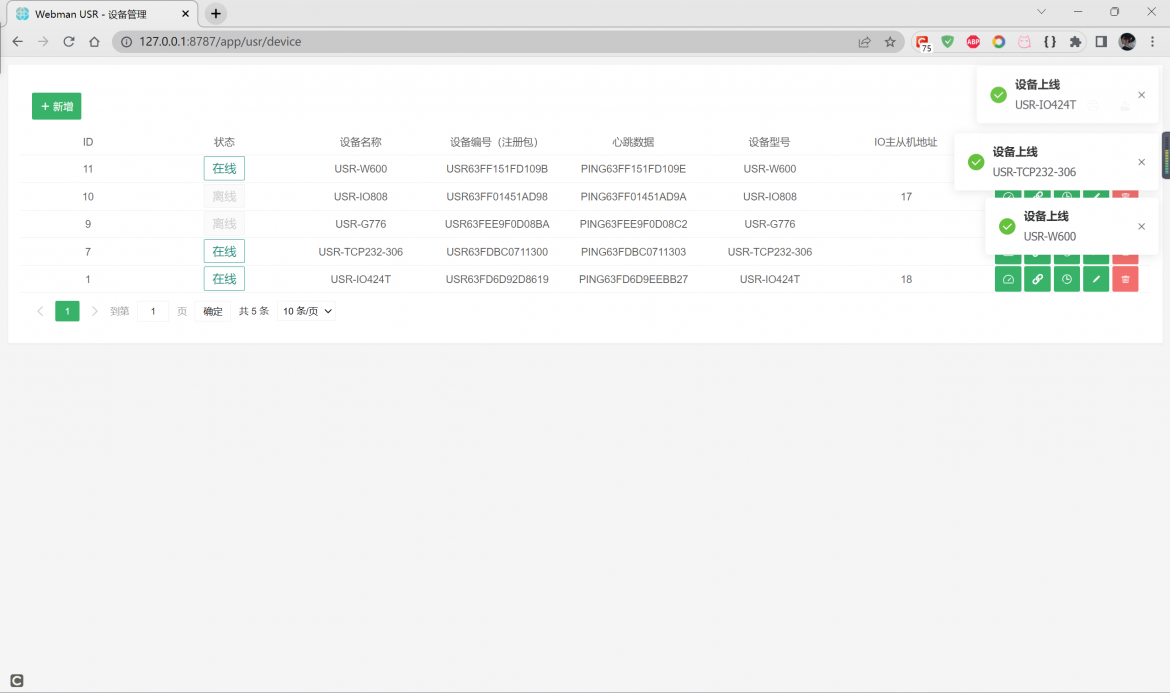Click the 设备编号（注册包） column header
This screenshot has width=1170, height=693.
(x=494, y=142)
